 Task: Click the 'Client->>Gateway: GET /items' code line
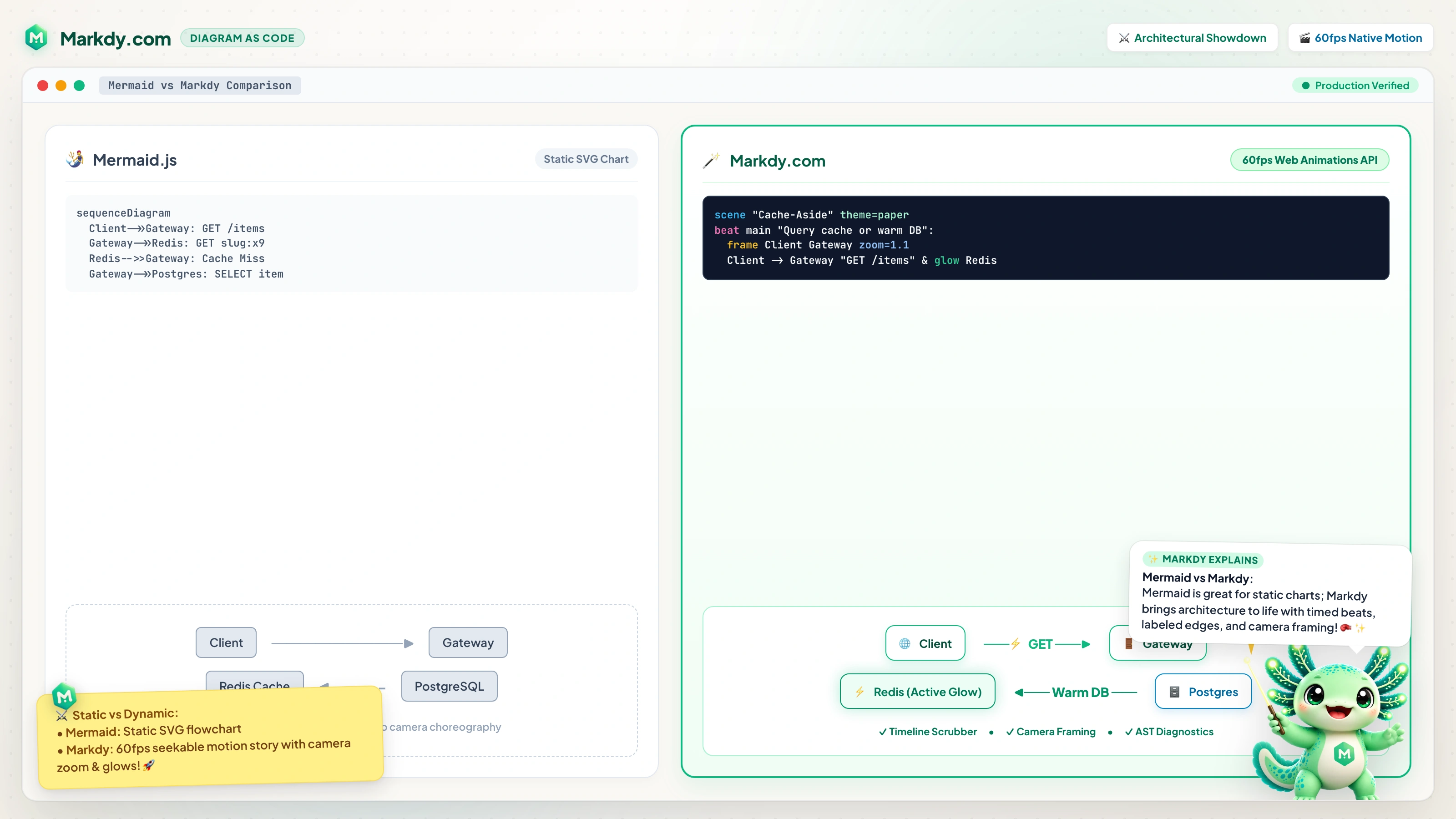[177, 228]
